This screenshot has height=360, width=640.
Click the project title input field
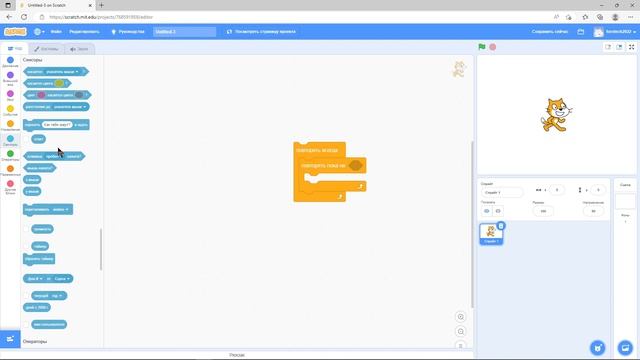184,31
